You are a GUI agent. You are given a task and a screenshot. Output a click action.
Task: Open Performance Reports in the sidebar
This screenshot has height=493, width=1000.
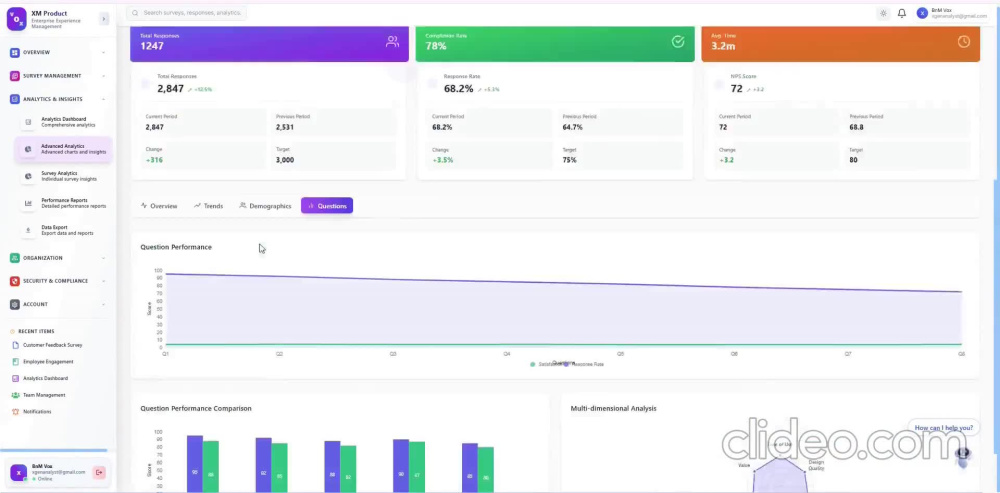click(x=64, y=203)
